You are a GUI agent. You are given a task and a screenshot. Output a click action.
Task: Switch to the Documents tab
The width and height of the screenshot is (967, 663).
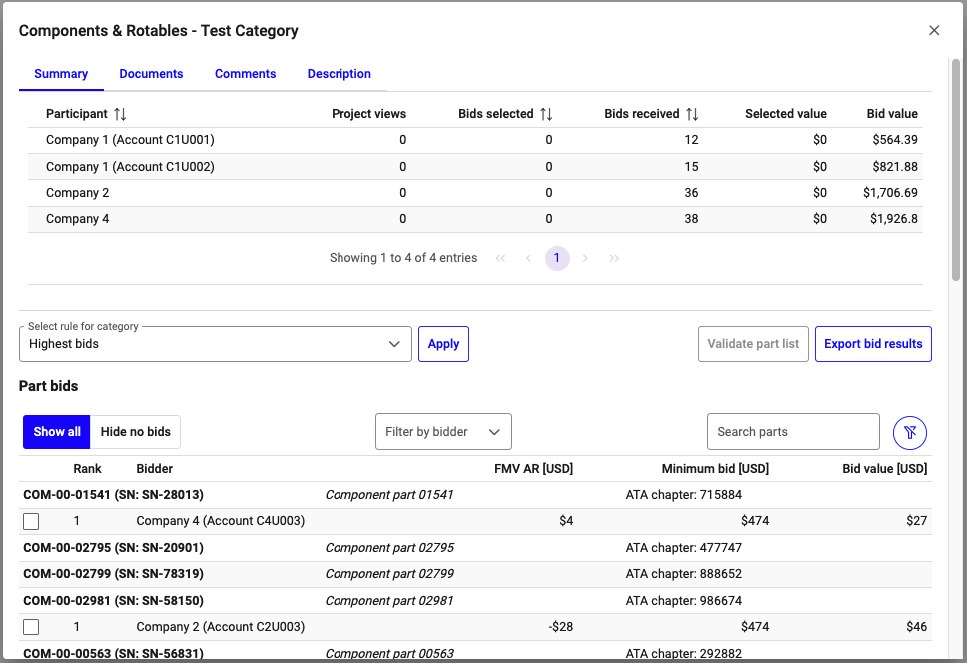tap(151, 74)
